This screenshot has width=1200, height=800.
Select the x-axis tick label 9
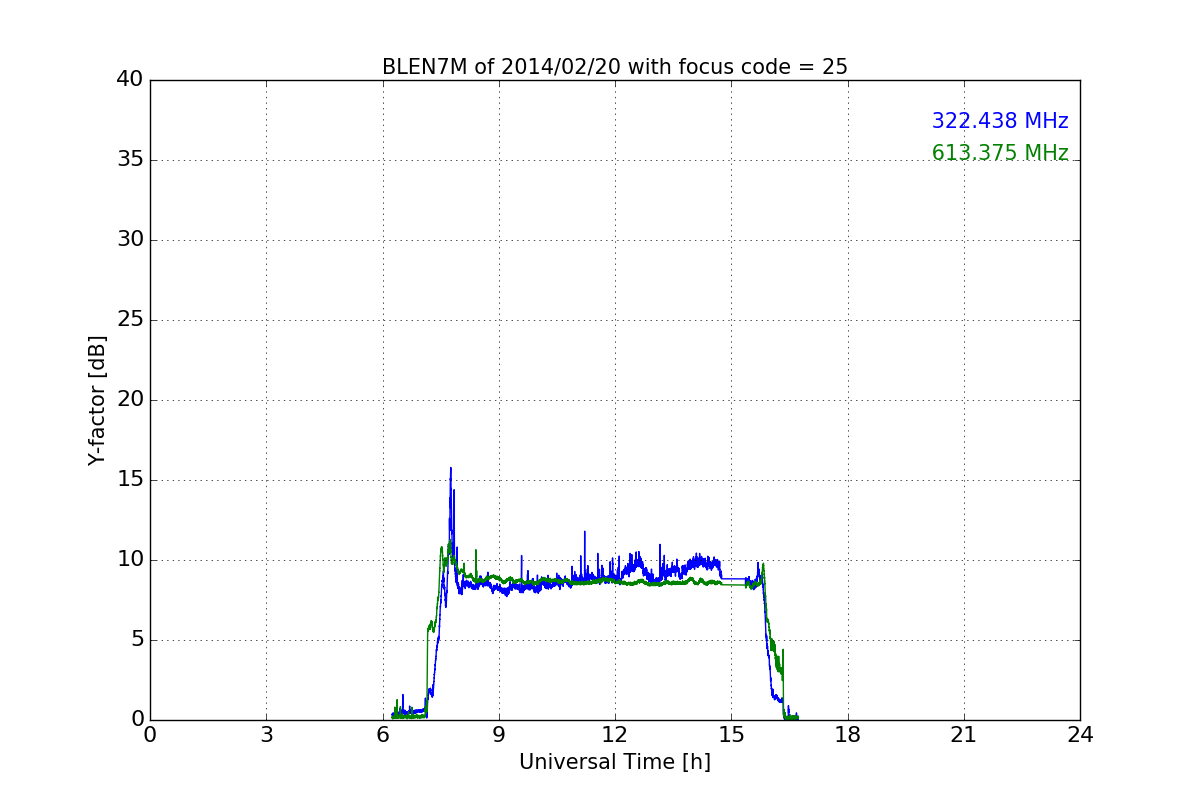[499, 735]
